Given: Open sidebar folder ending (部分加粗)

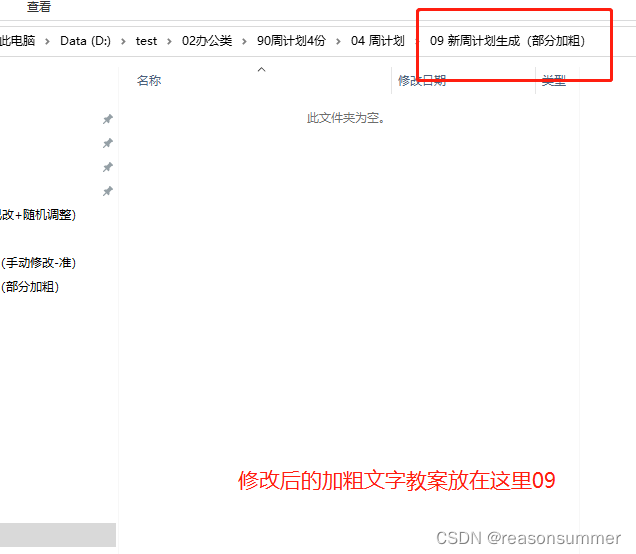Looking at the screenshot, I should point(30,287).
